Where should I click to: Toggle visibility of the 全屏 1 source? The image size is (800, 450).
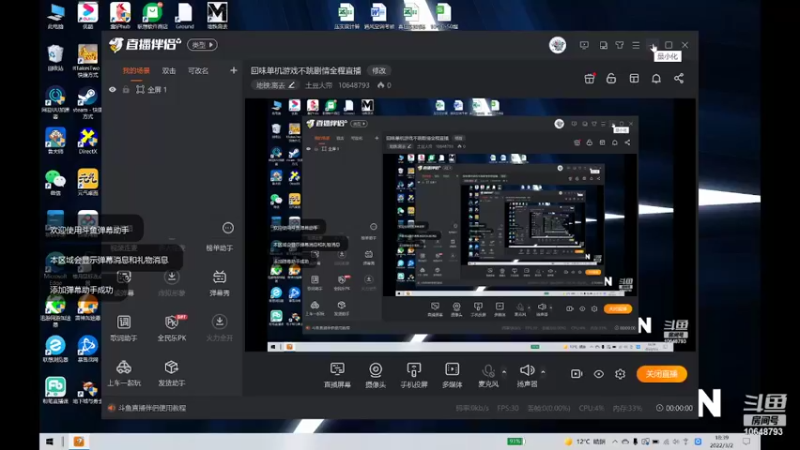tap(112, 89)
